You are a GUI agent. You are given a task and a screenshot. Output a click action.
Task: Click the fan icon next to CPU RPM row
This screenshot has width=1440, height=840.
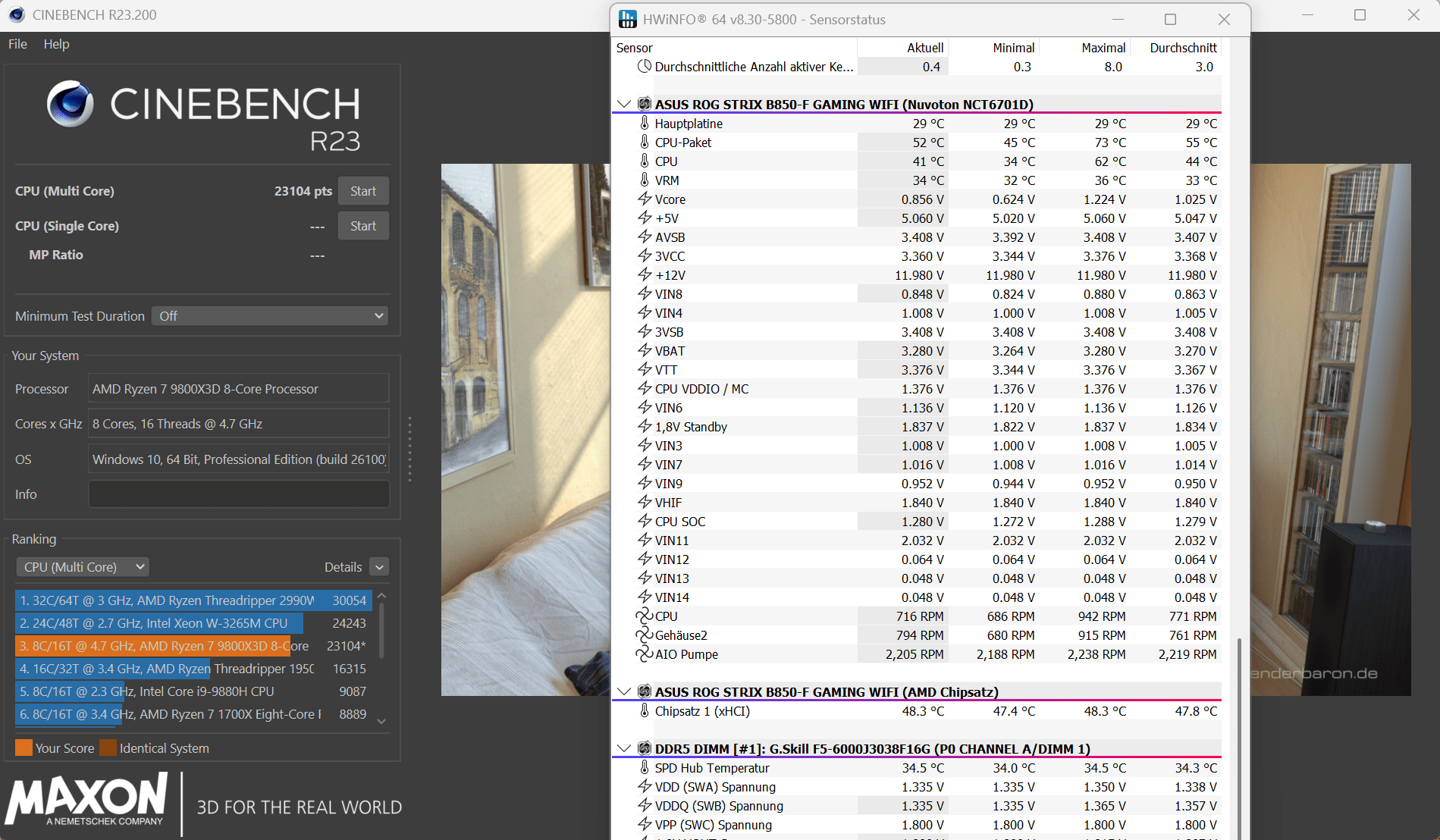coord(645,616)
